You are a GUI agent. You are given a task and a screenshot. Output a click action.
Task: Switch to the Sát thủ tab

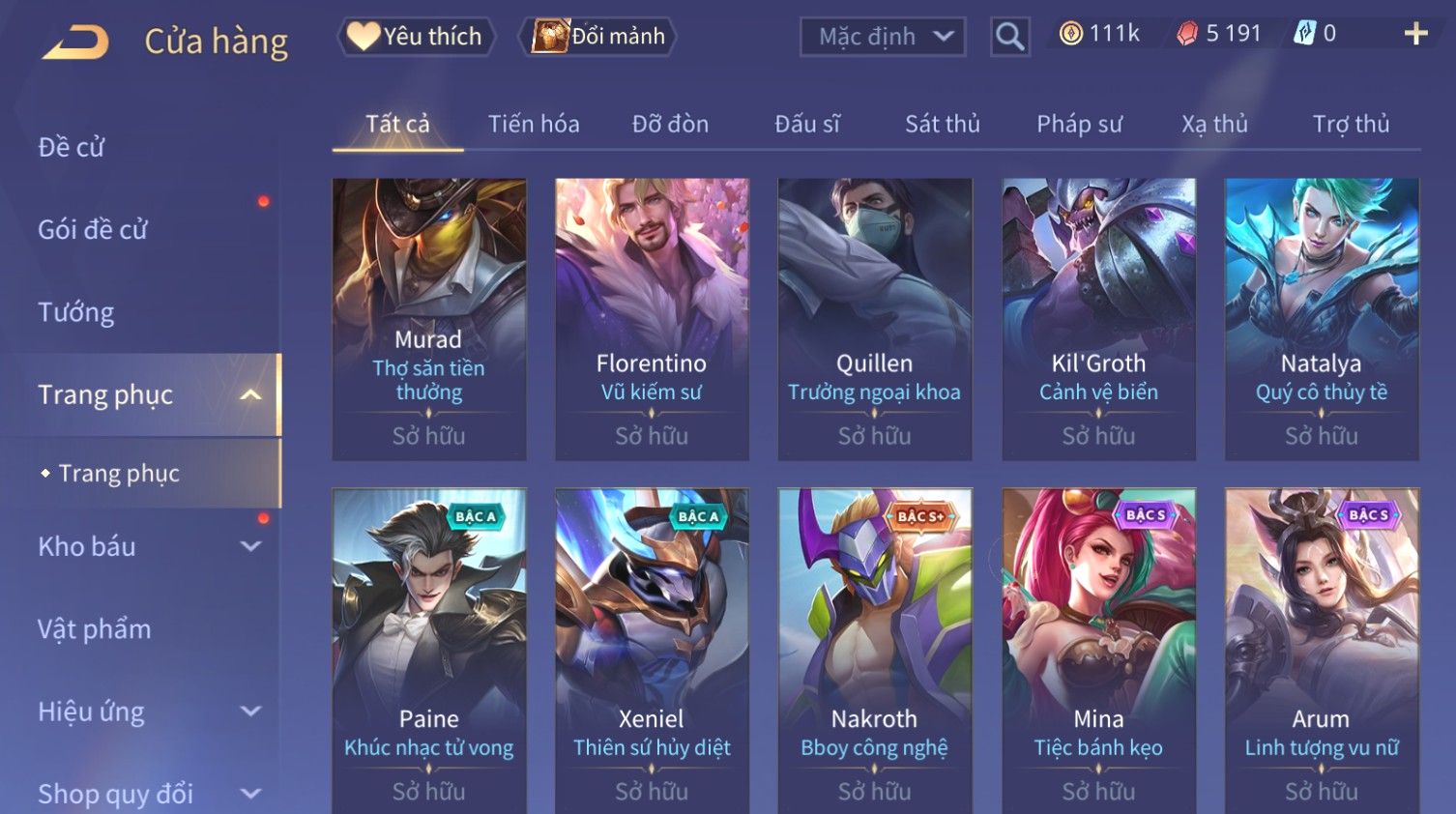pyautogui.click(x=942, y=124)
